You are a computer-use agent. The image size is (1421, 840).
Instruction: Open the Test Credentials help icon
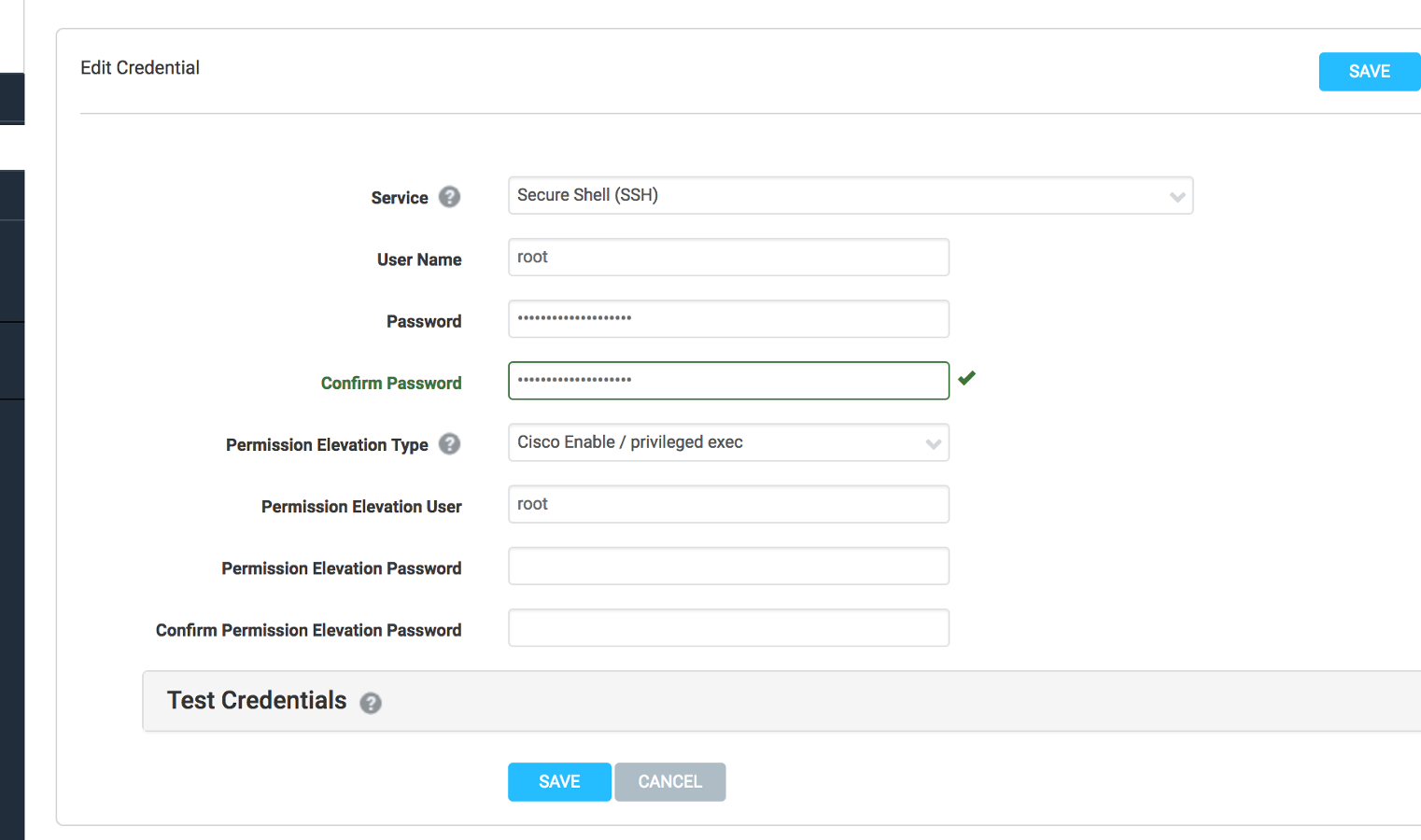(371, 703)
